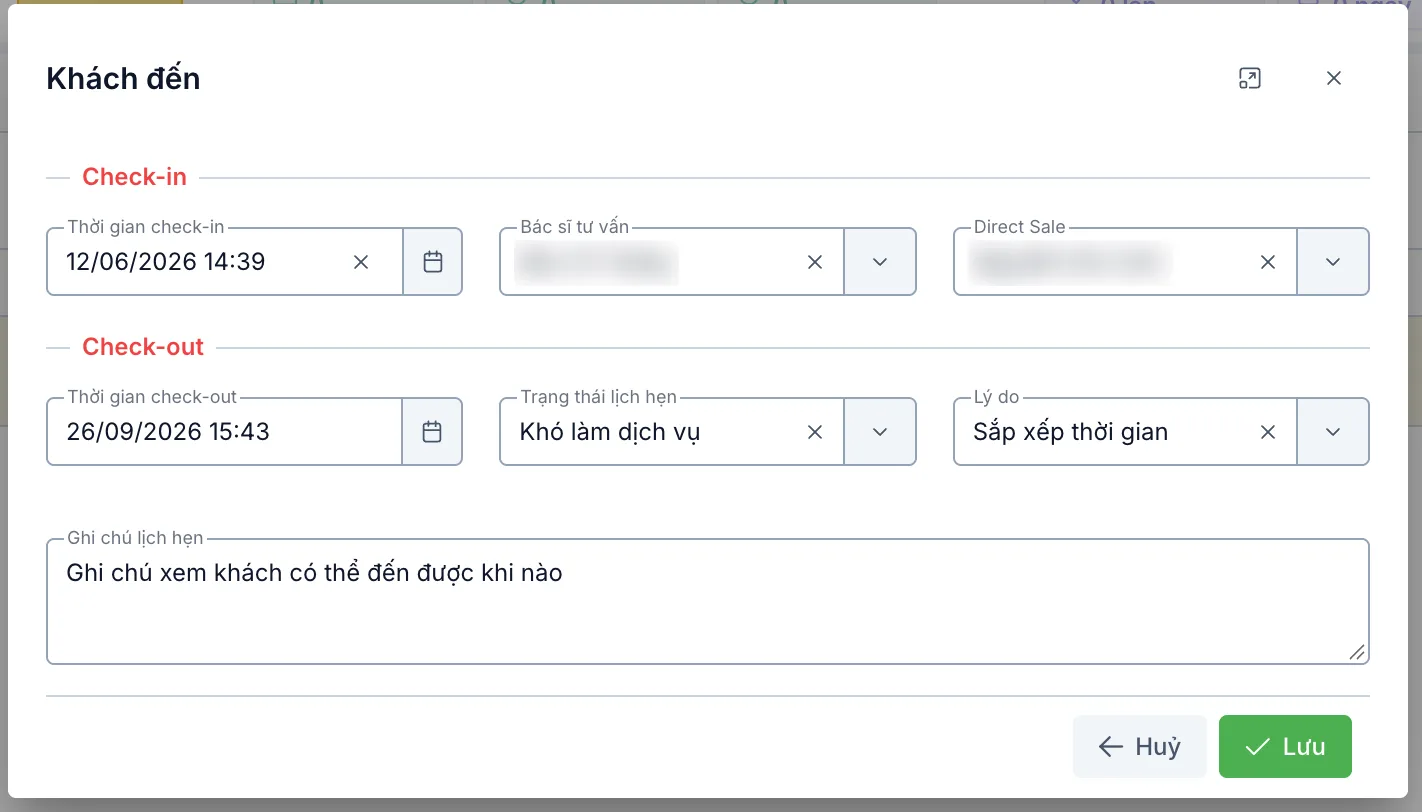Clear the check-in time value

pyautogui.click(x=361, y=262)
